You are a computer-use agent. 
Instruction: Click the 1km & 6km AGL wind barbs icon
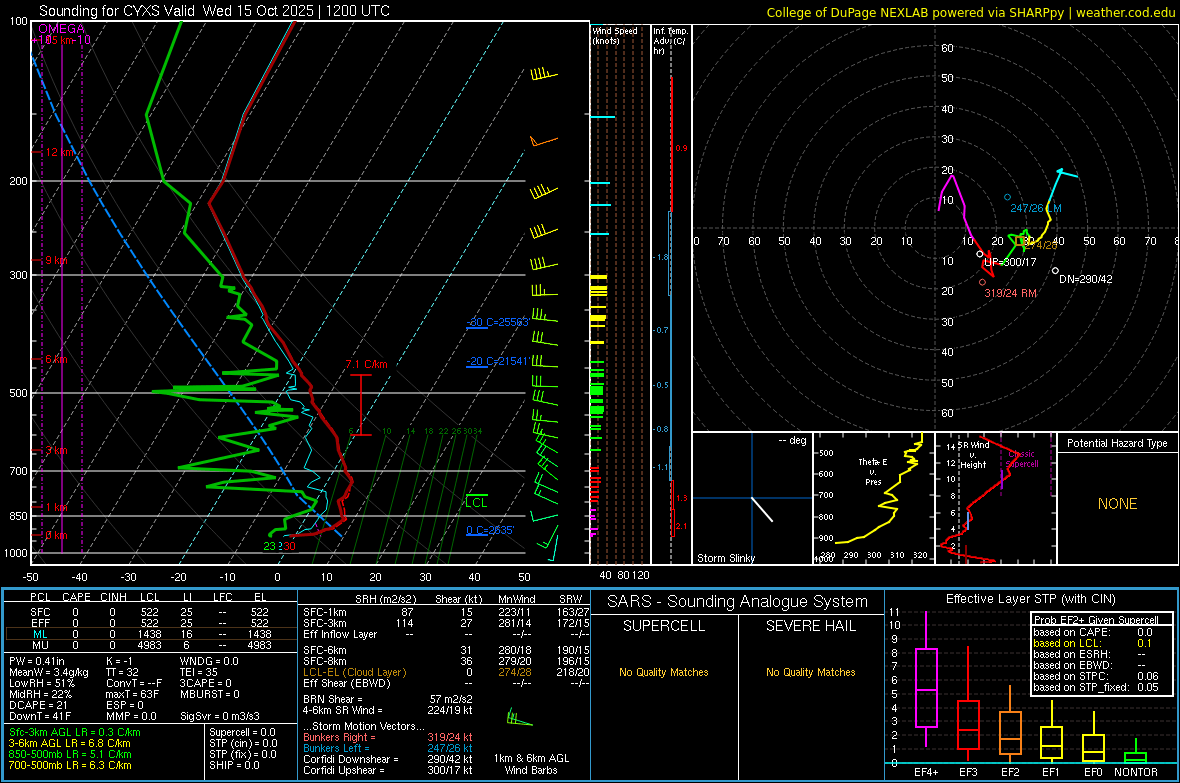[519, 717]
